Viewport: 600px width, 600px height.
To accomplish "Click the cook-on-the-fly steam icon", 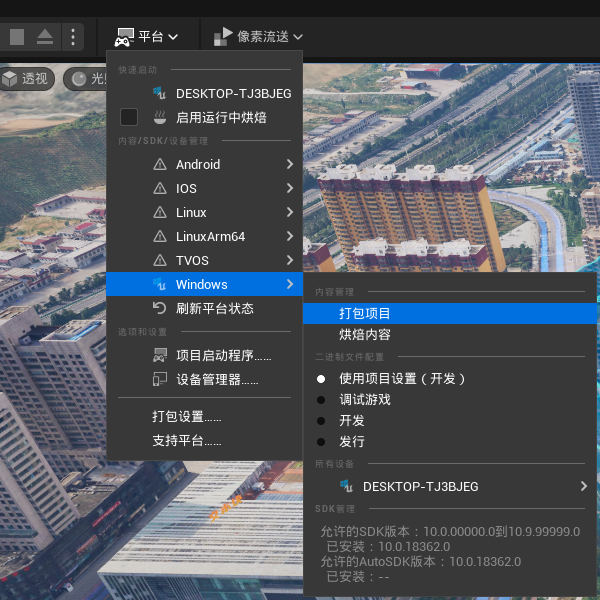I will [x=160, y=117].
